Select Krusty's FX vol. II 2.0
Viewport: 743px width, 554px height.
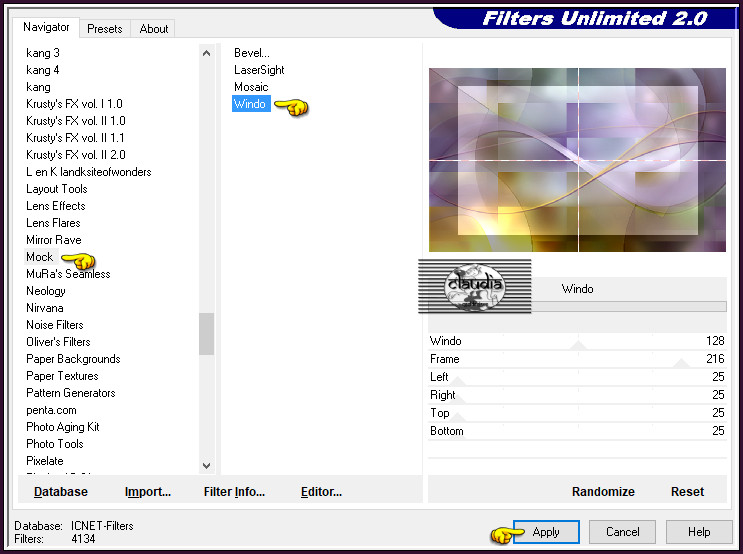(x=76, y=155)
